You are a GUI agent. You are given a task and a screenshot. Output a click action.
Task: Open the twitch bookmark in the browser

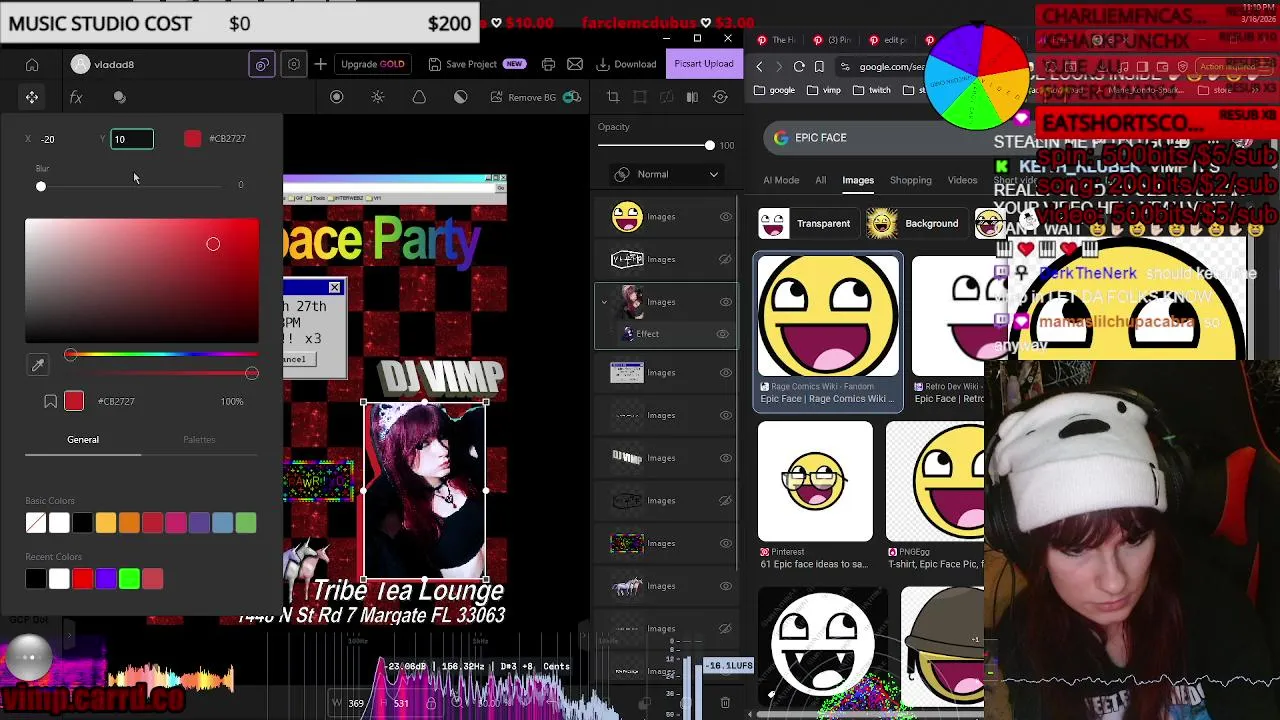(x=870, y=90)
